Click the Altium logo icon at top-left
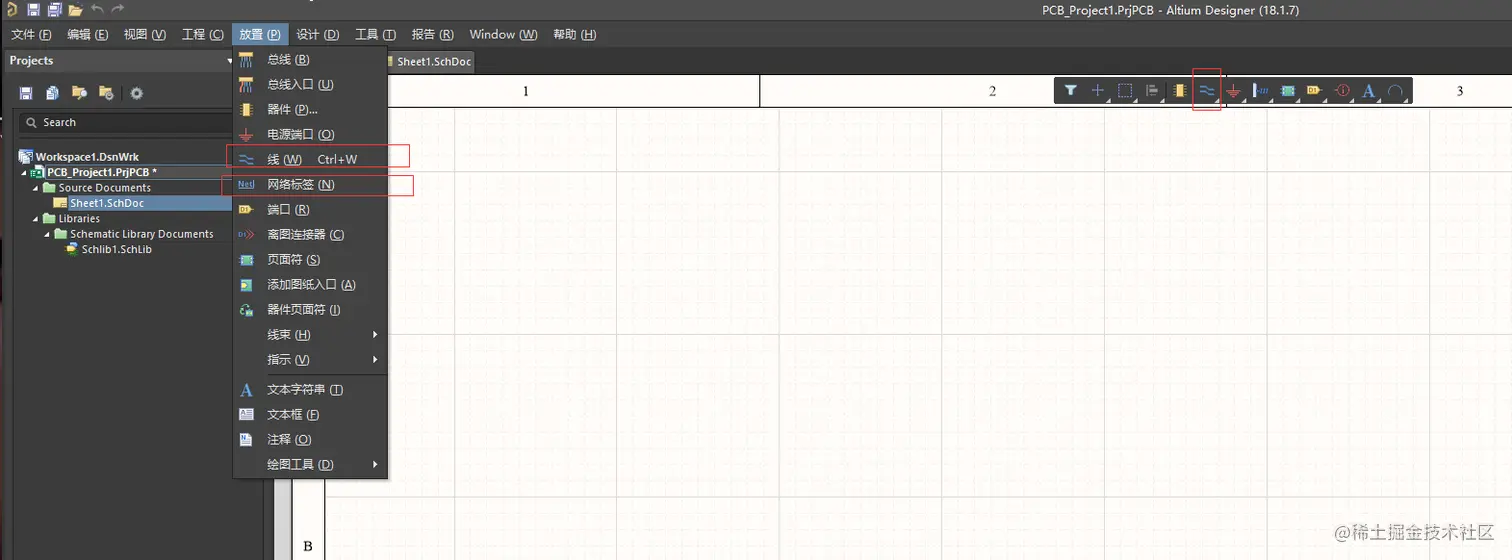The image size is (1512, 560). tap(11, 10)
